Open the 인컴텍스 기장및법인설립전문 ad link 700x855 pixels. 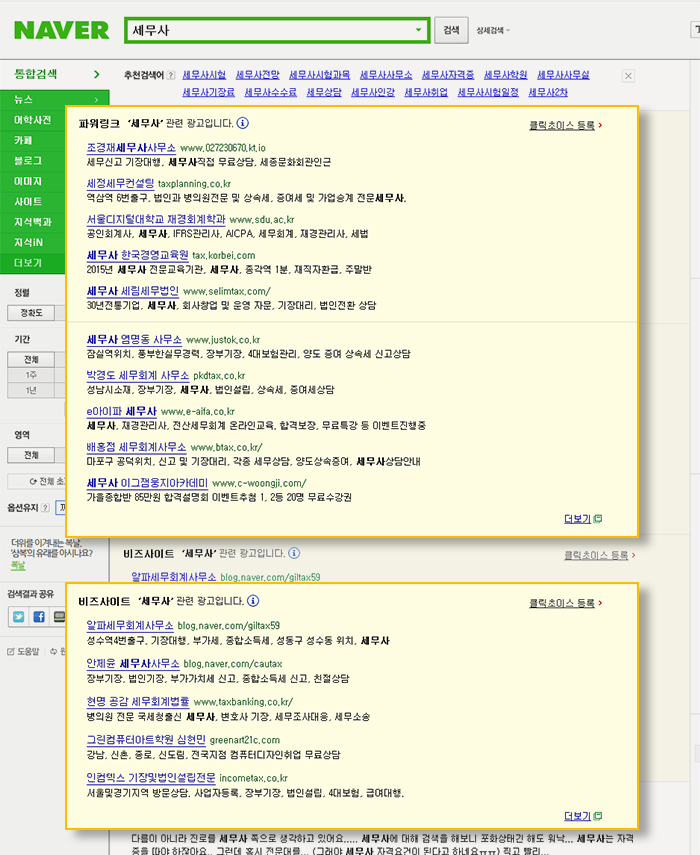click(151, 778)
